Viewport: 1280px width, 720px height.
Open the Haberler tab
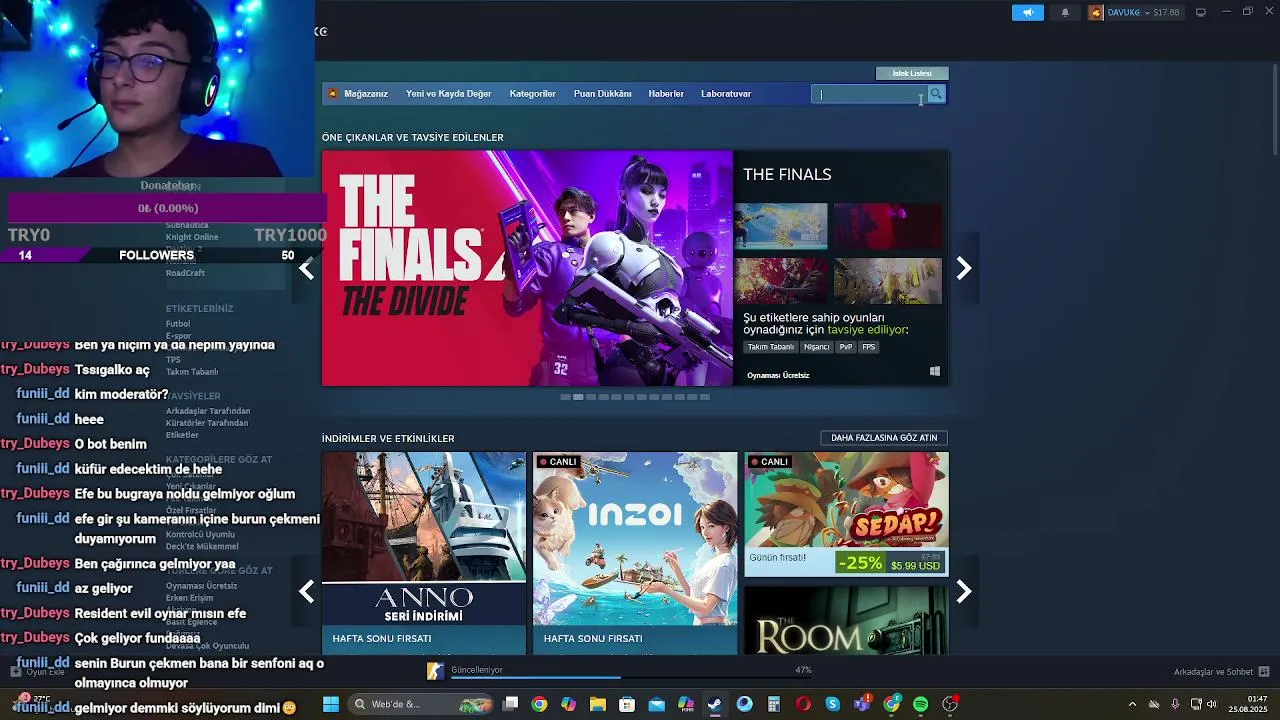click(x=666, y=94)
